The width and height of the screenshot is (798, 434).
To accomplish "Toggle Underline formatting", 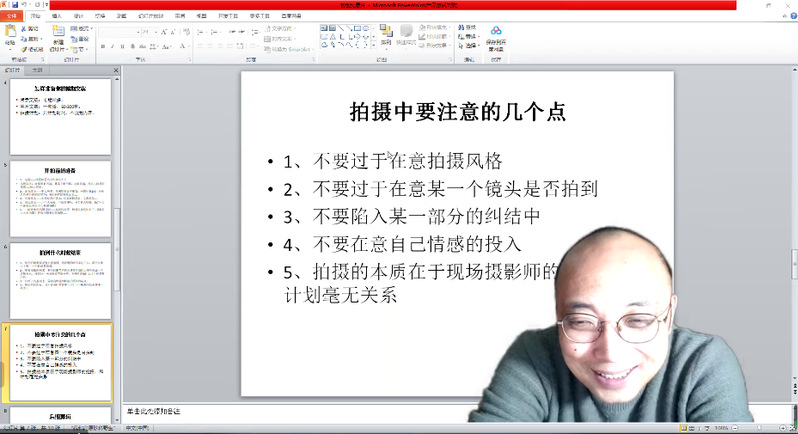I will click(123, 46).
